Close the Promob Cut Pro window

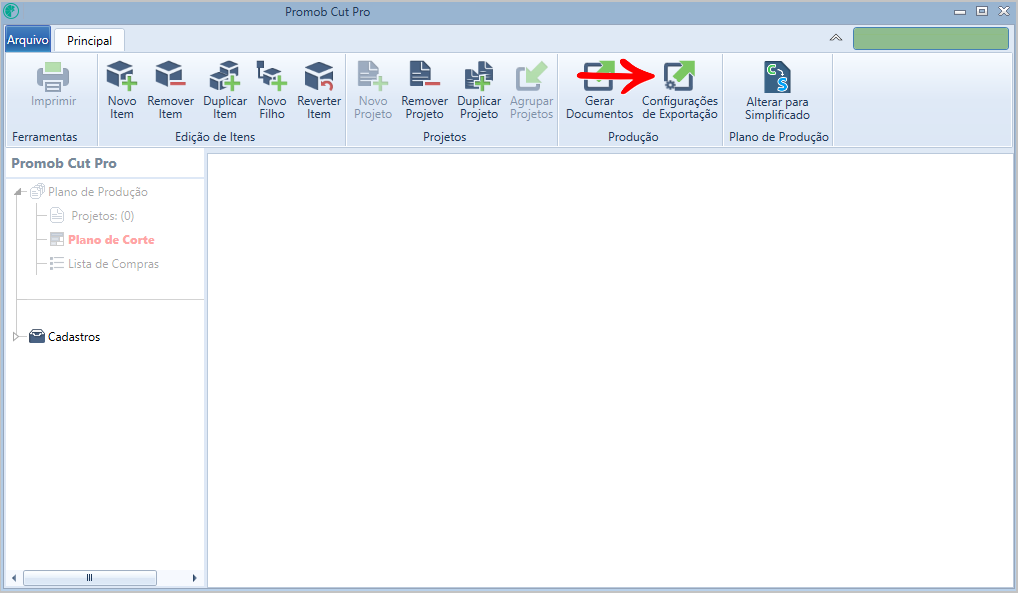[x=1004, y=11]
